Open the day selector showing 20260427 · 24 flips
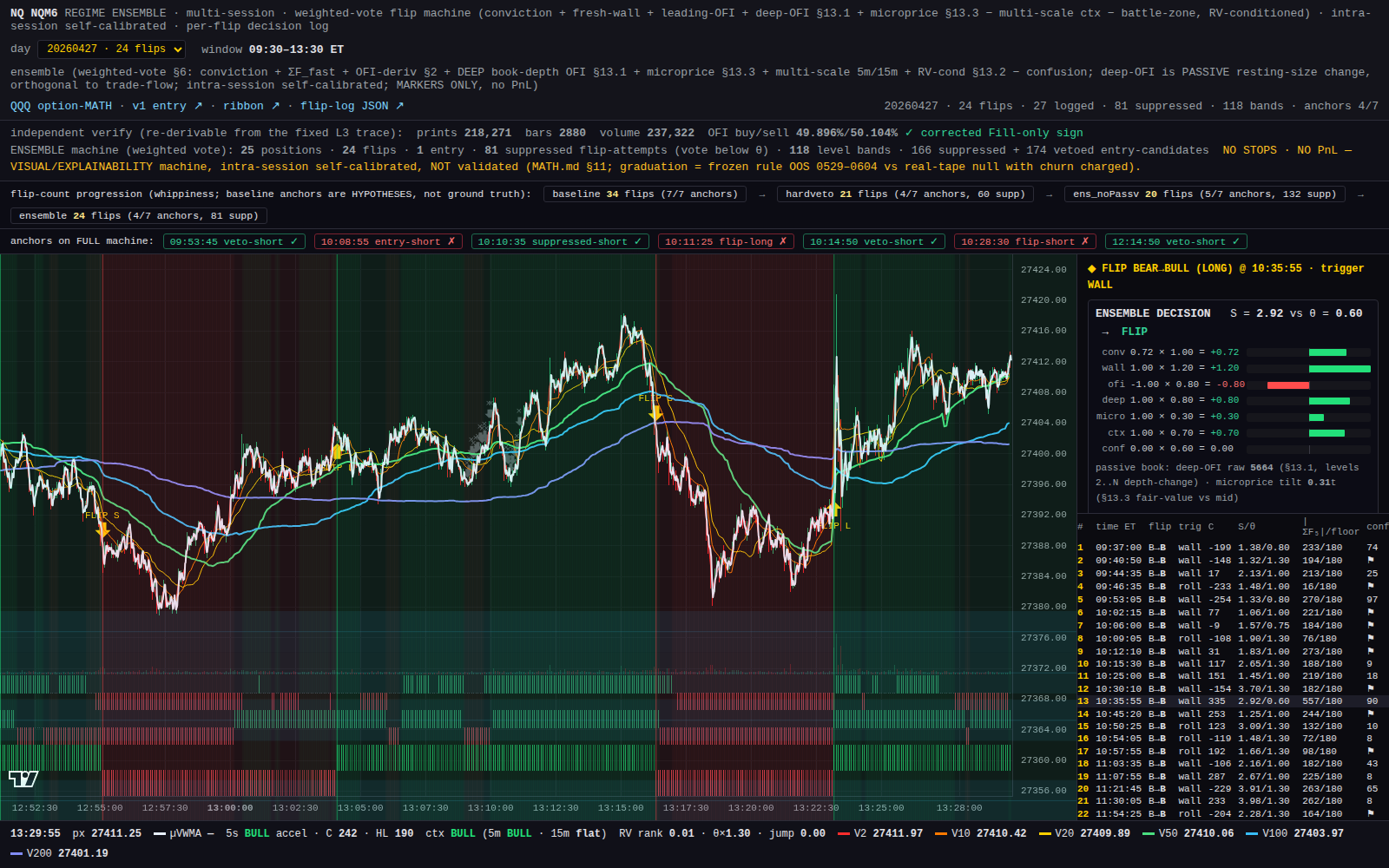The width and height of the screenshot is (1389, 868). point(111,49)
